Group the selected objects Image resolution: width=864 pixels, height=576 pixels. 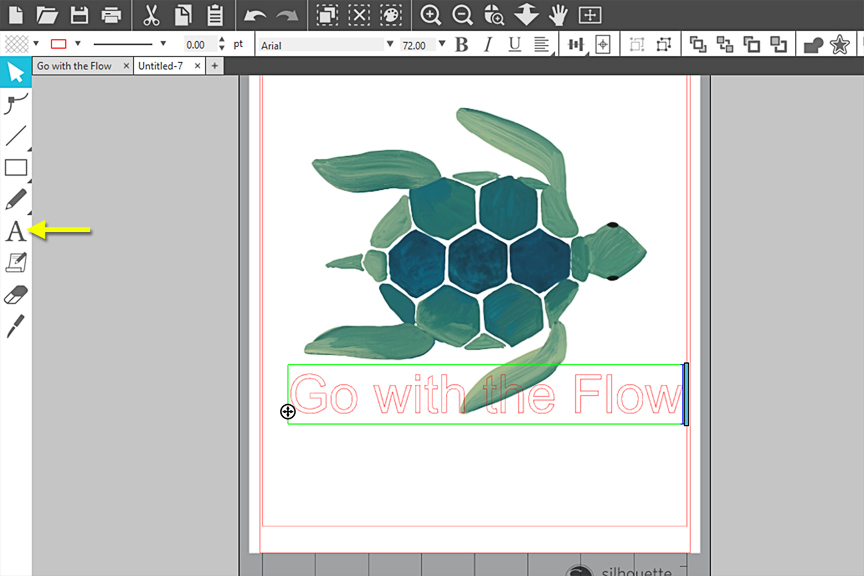(x=637, y=45)
